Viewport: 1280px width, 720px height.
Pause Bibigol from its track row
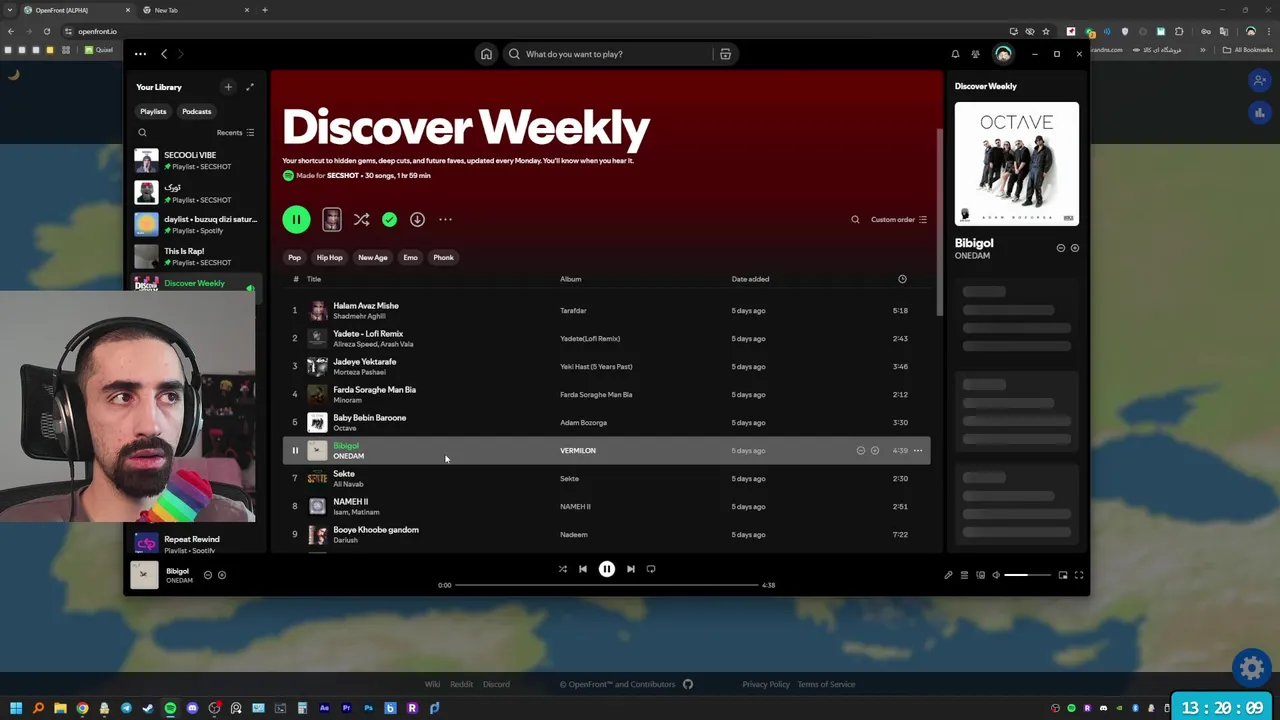click(295, 451)
